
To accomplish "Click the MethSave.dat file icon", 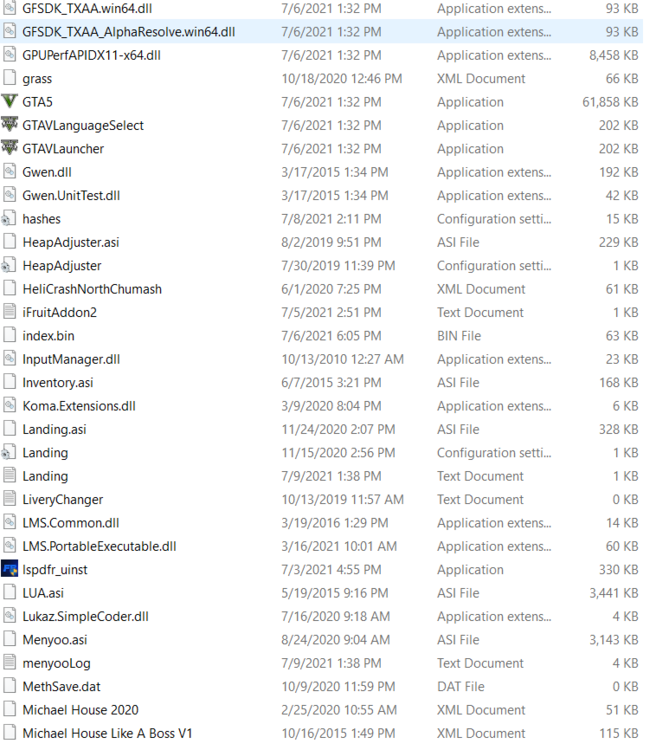I will [10, 686].
